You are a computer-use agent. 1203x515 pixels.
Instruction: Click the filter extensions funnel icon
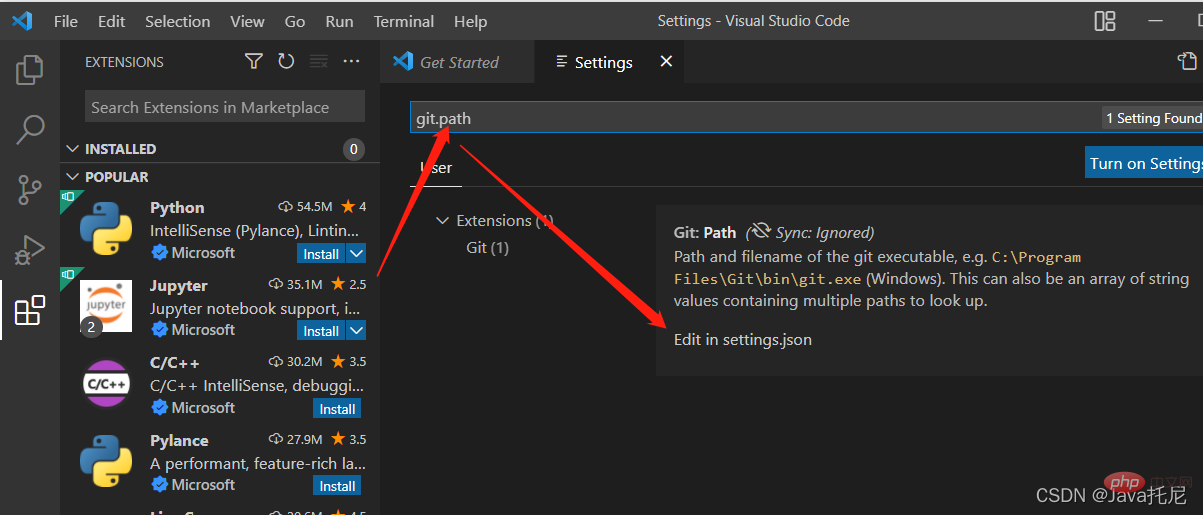pos(254,62)
